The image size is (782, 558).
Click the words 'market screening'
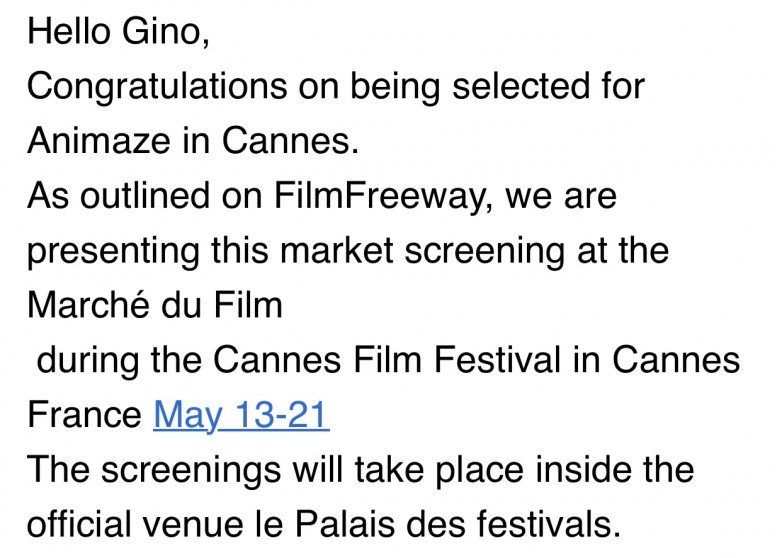[x=422, y=251]
